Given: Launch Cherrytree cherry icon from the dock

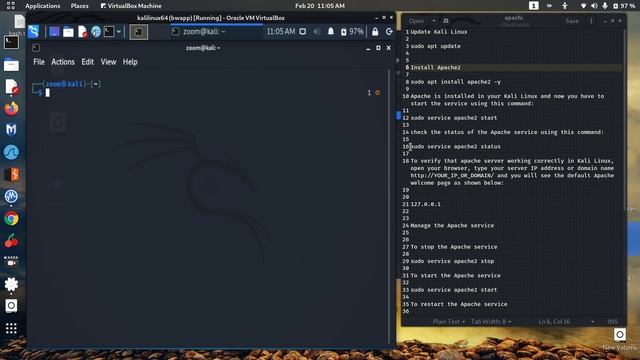Looking at the screenshot, I should point(11,241).
